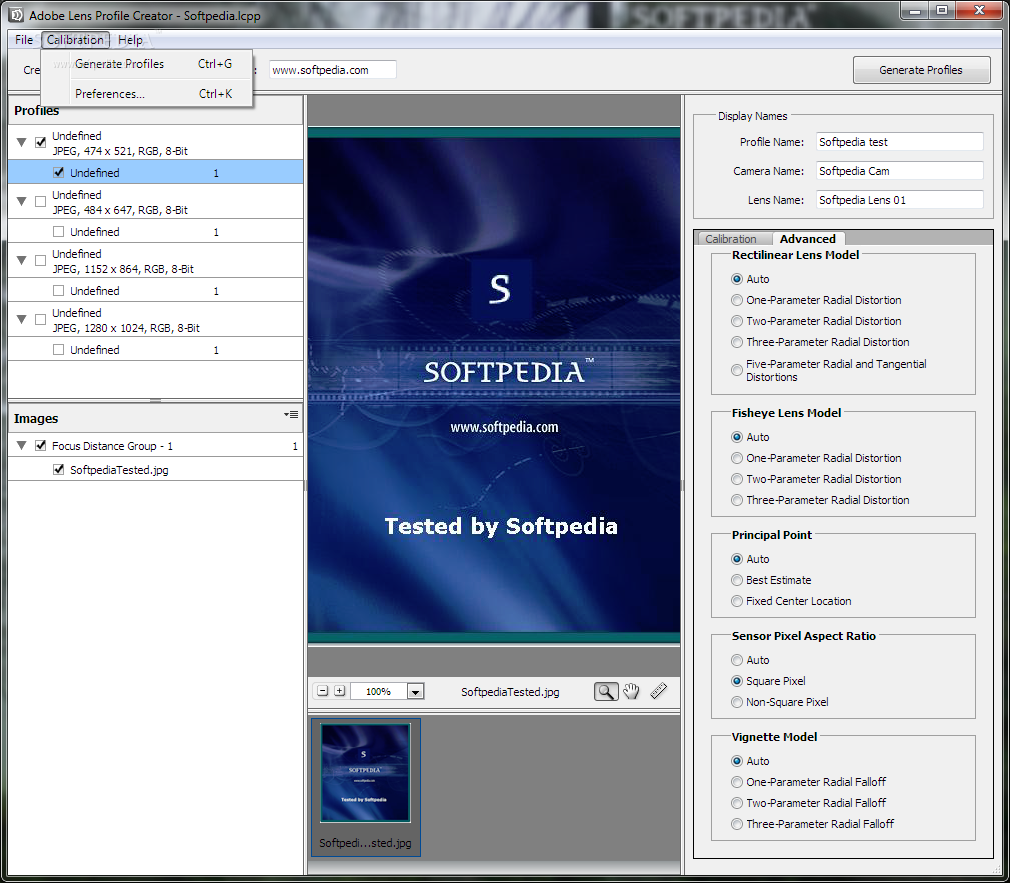
Task: Select Three-Parameter Radial Falloff vignette
Action: click(737, 824)
